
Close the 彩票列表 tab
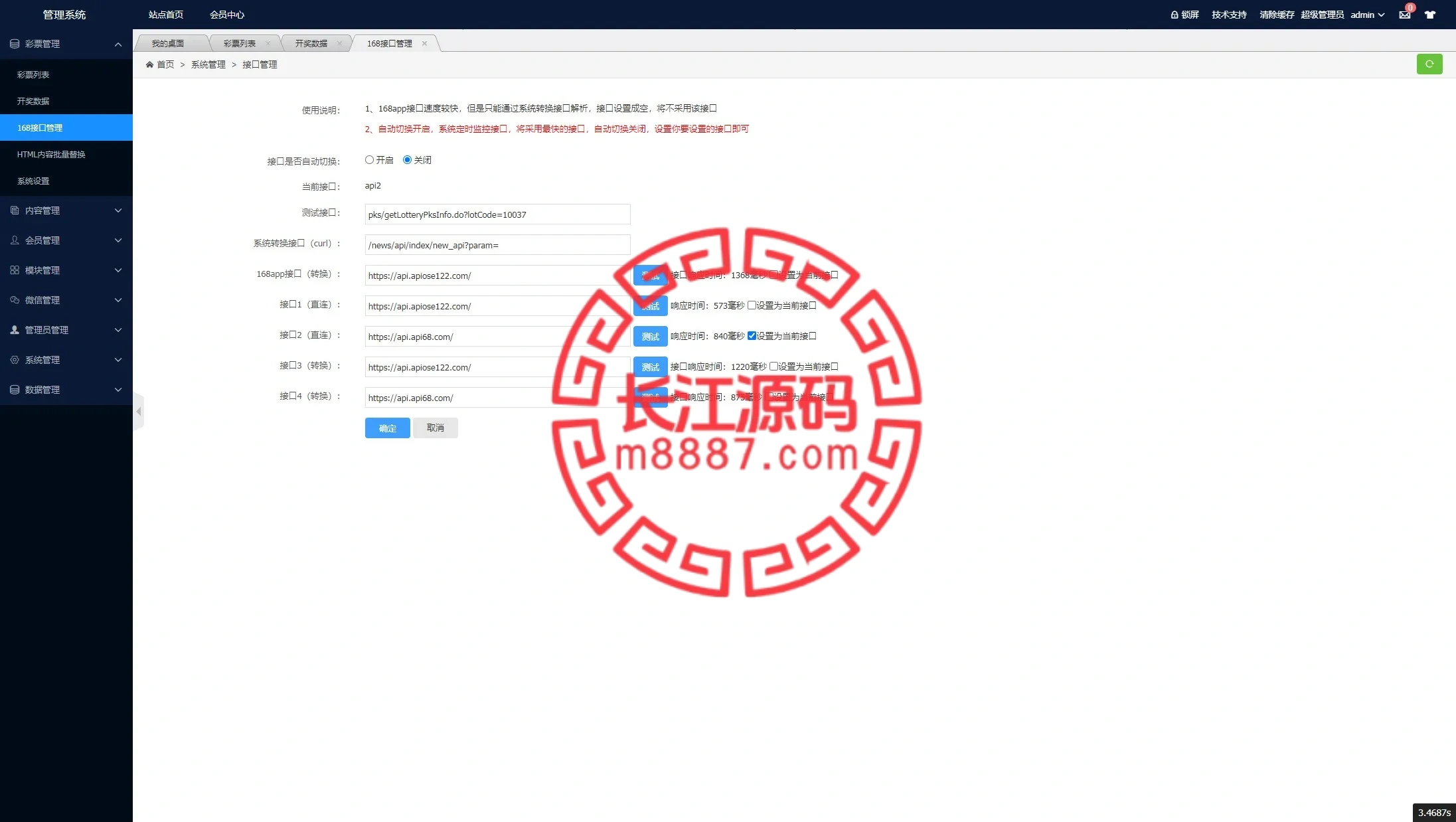coord(268,43)
